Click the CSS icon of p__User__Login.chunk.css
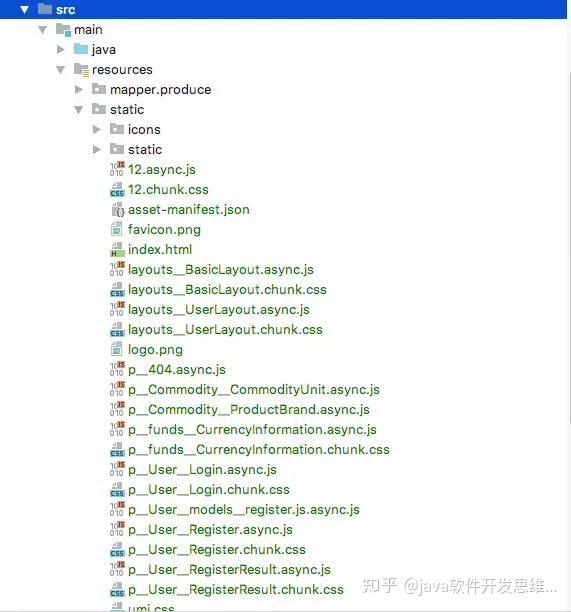The image size is (571, 612). (x=117, y=489)
